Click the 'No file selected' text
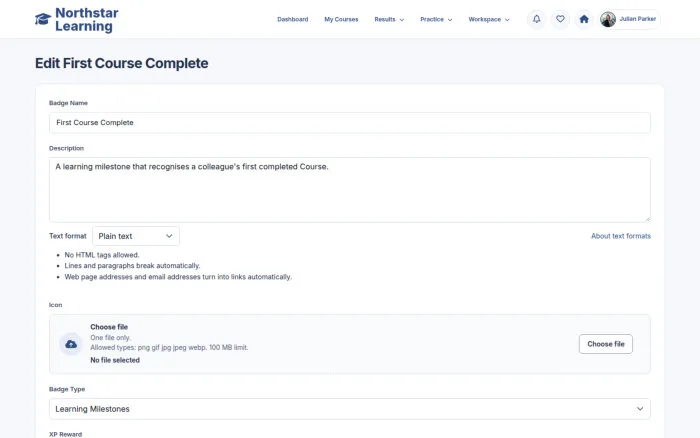 (115, 360)
